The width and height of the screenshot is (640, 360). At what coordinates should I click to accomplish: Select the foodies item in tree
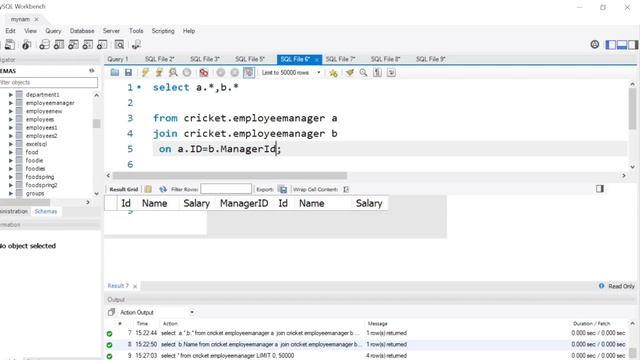[x=36, y=169]
